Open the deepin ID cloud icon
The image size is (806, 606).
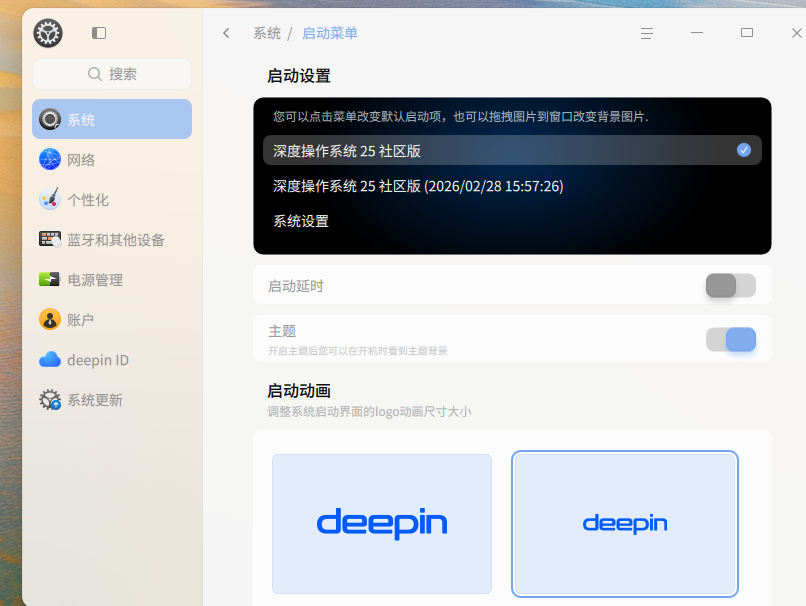(50, 359)
